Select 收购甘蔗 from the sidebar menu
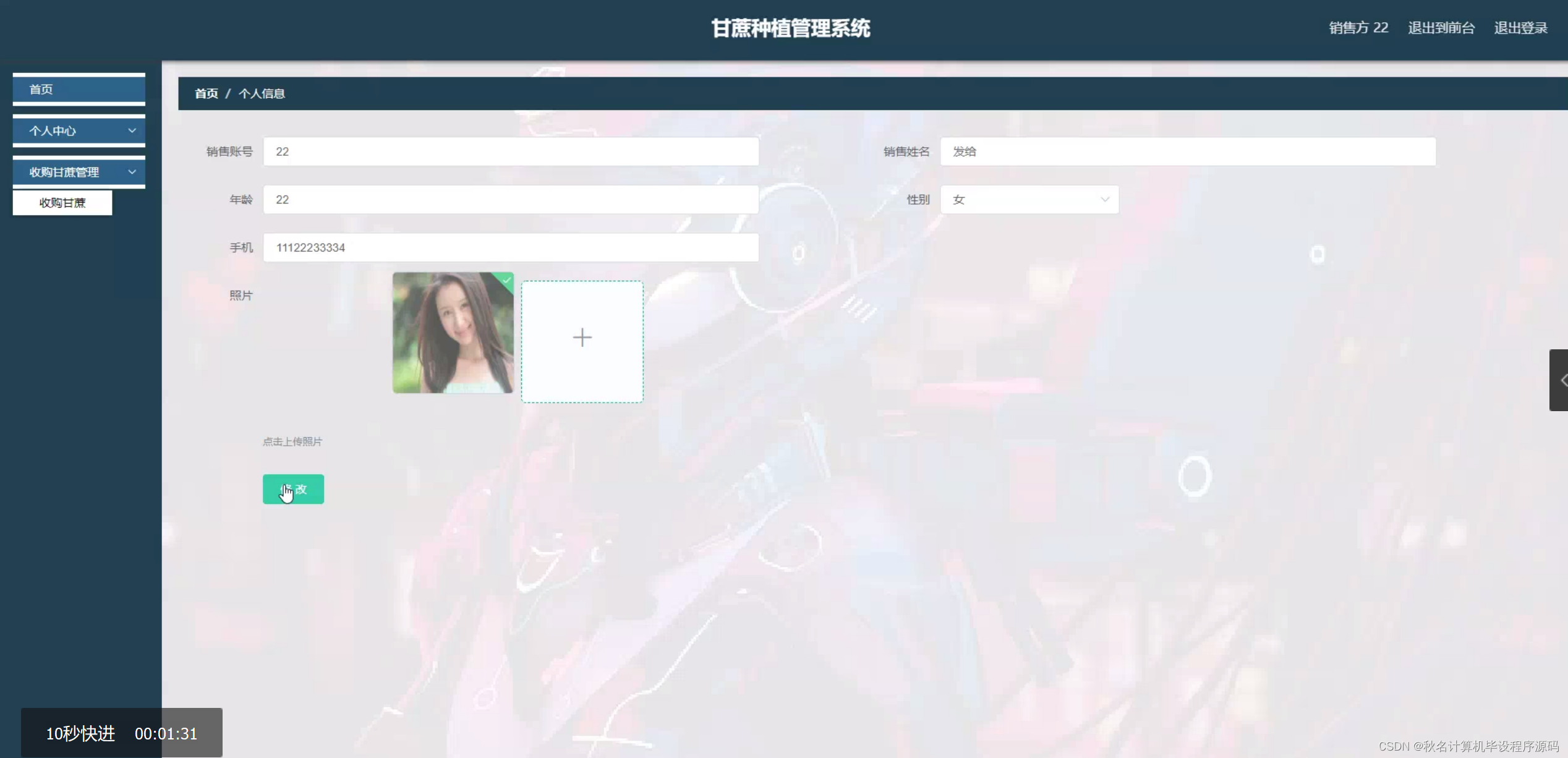 [62, 202]
